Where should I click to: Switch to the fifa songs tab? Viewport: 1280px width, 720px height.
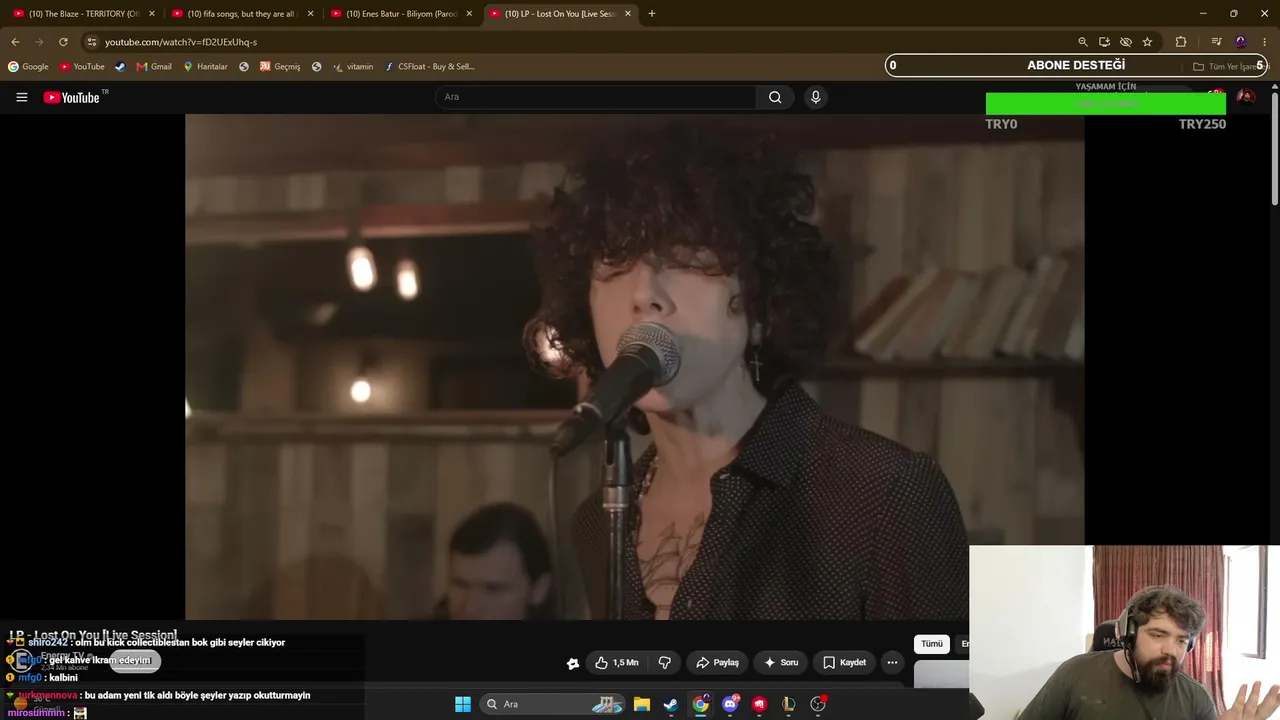click(242, 14)
